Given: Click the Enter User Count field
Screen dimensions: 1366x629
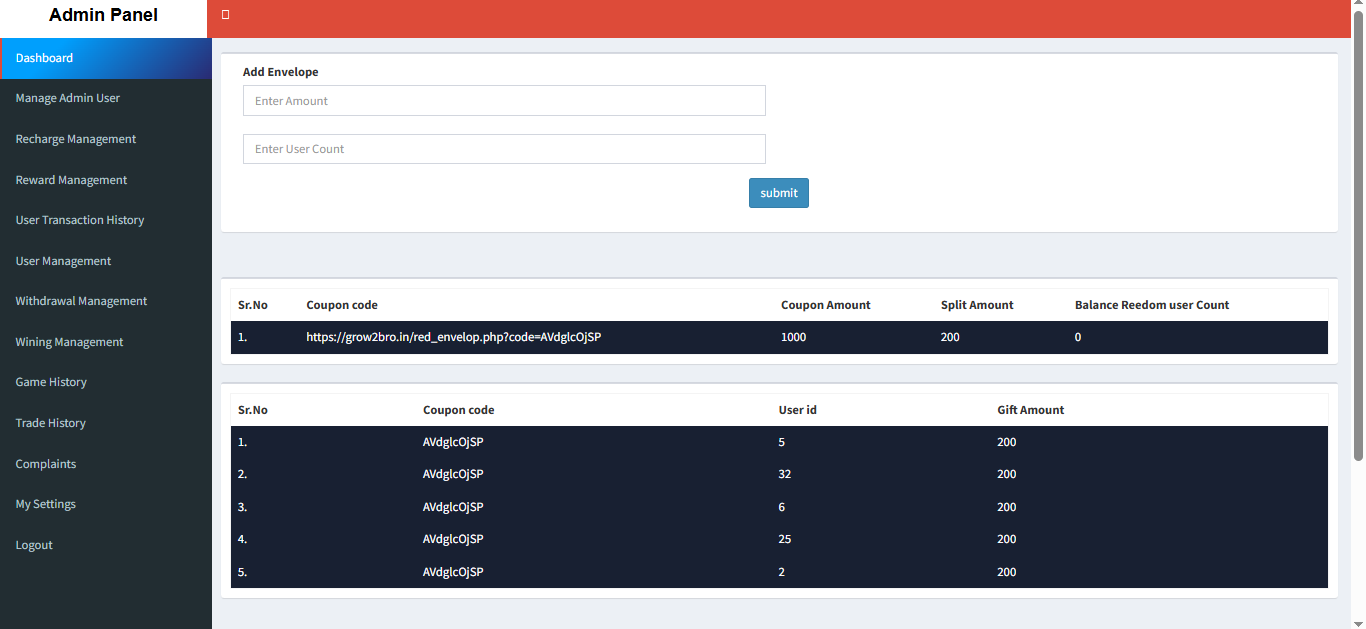Looking at the screenshot, I should [x=504, y=149].
